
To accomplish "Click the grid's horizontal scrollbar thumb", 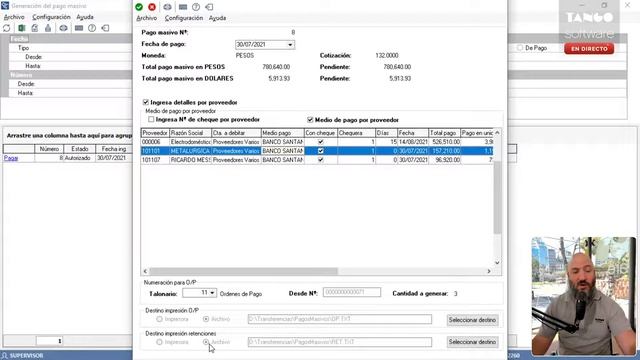I will click(x=243, y=271).
